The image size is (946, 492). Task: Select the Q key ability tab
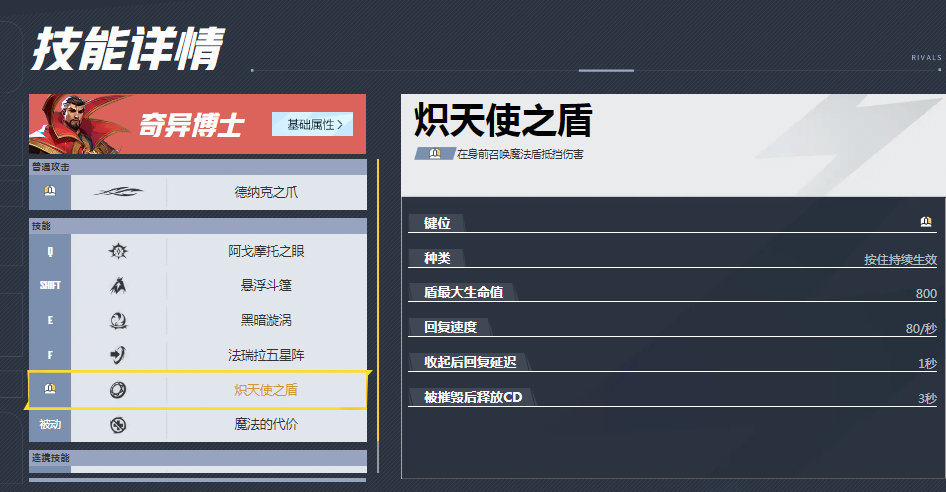click(50, 251)
